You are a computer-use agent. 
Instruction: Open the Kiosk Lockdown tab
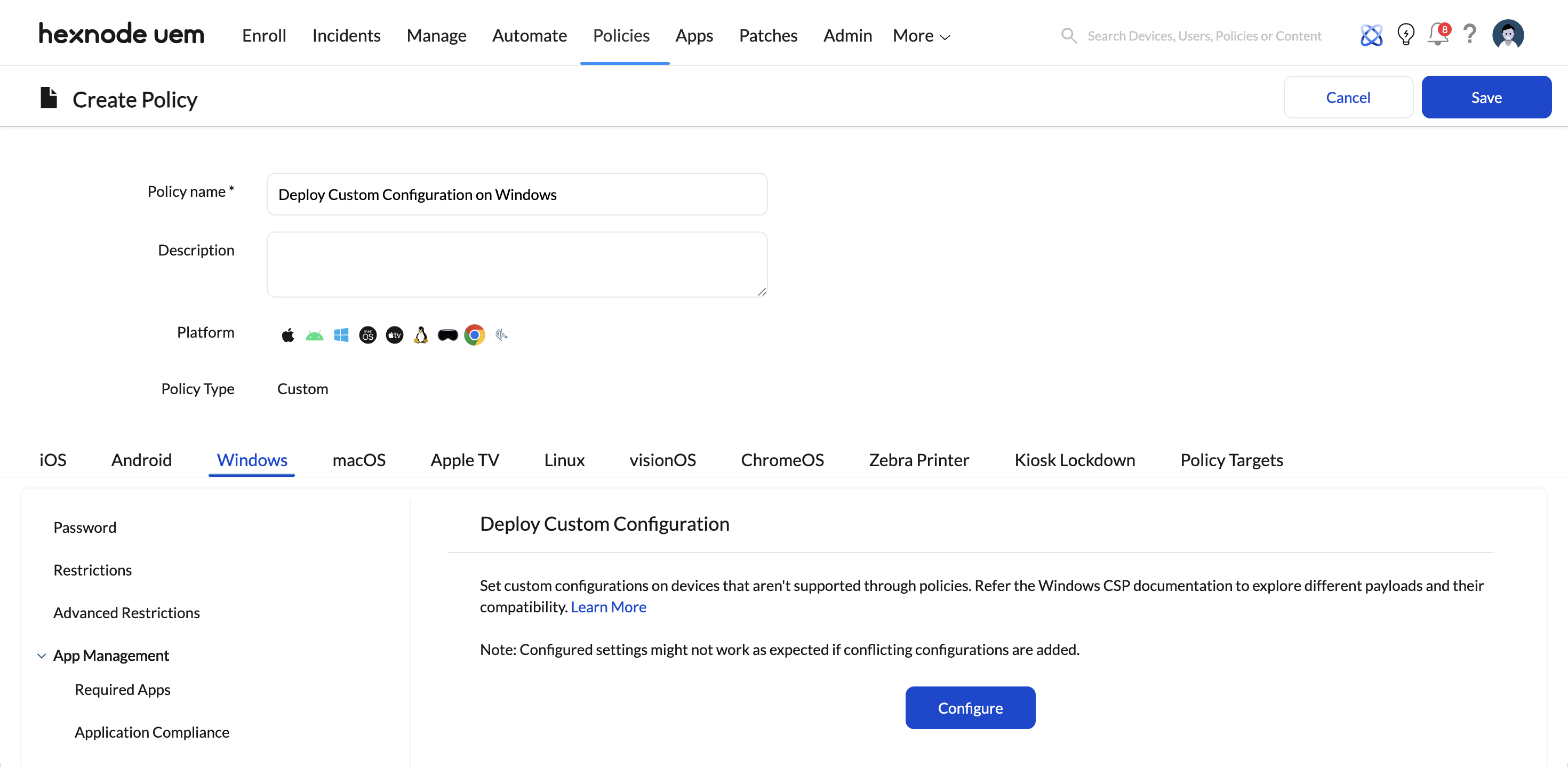[x=1075, y=460]
